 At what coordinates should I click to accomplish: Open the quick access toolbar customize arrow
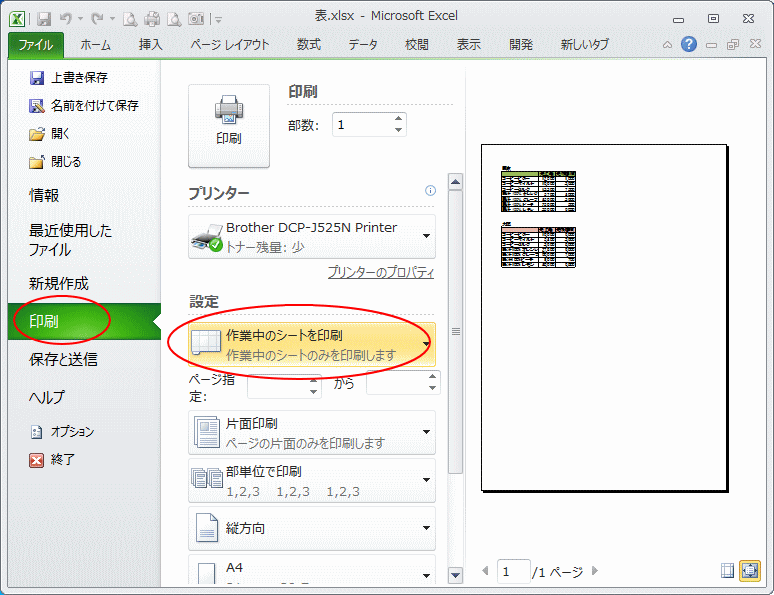218,20
